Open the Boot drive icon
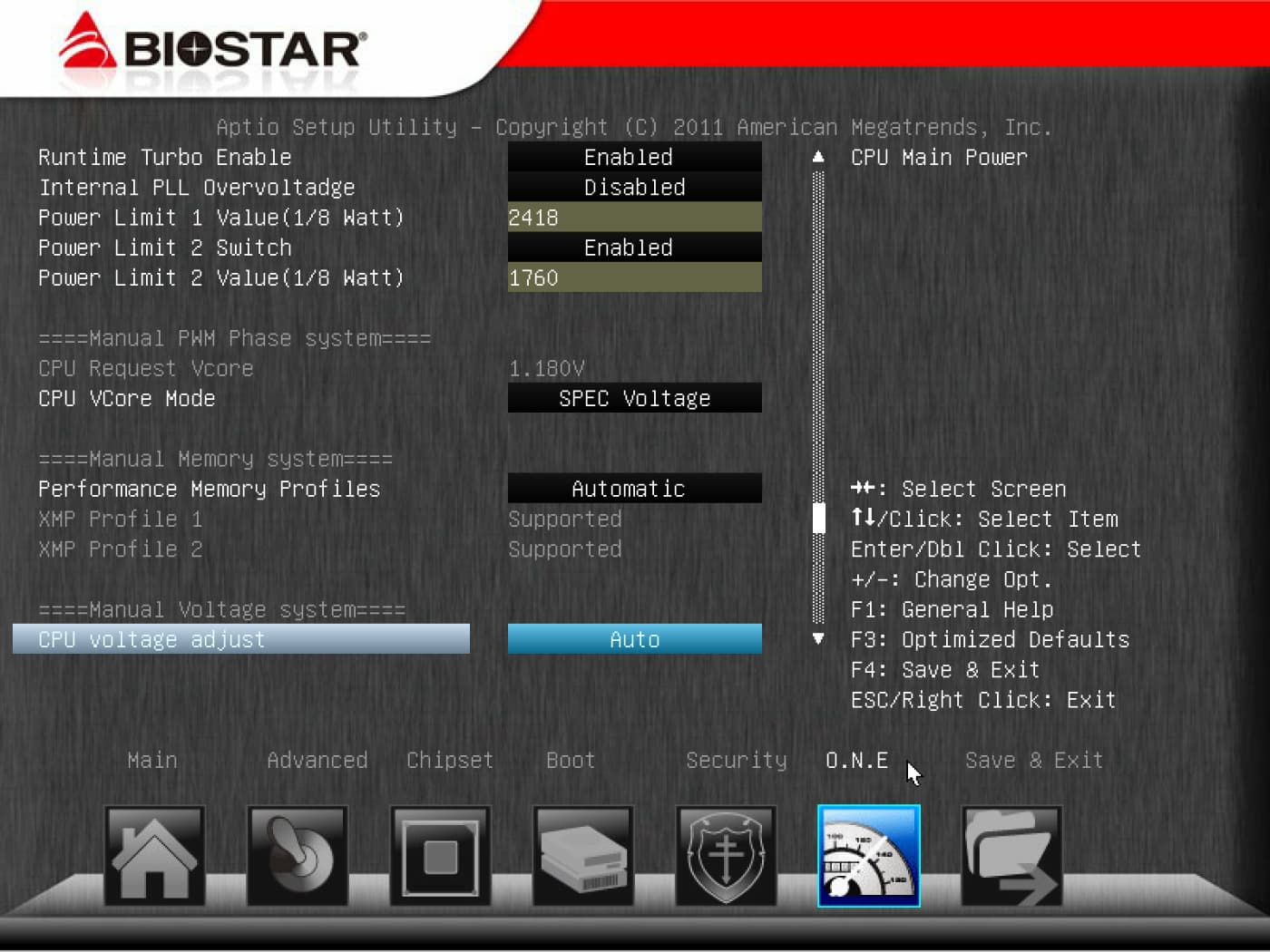This screenshot has height=952, width=1270. [582, 856]
